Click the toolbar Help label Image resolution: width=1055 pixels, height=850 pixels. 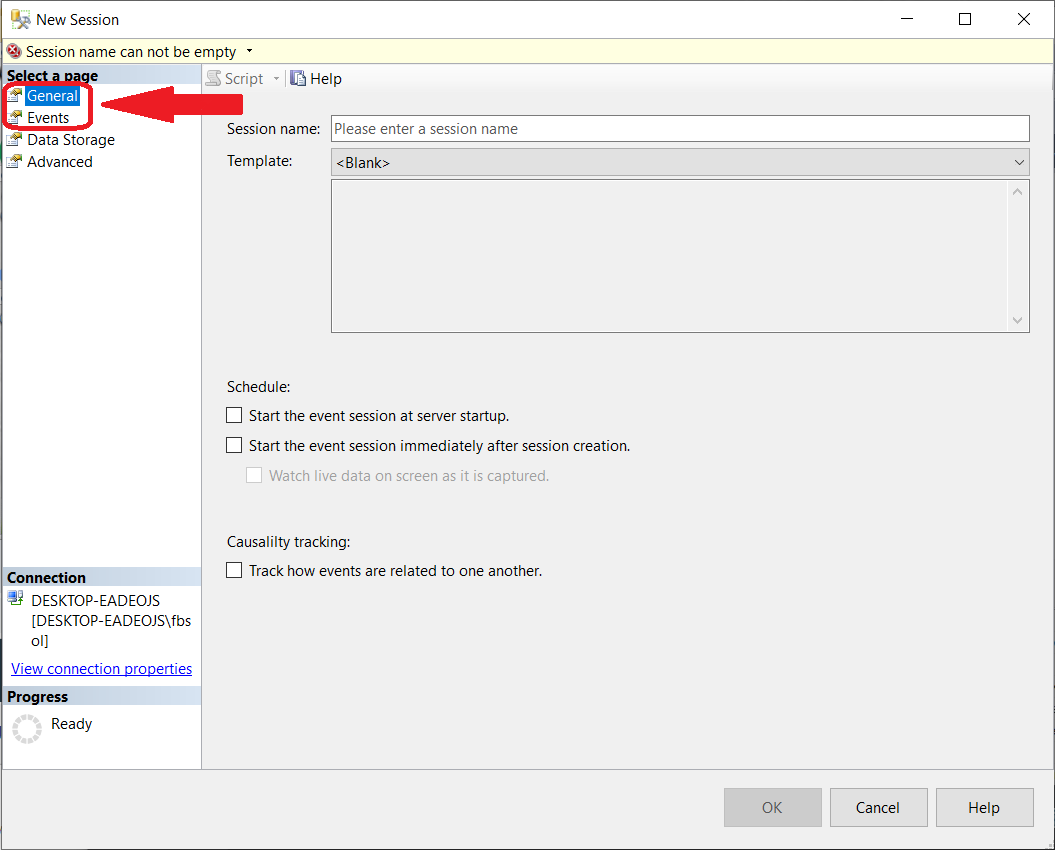[x=326, y=79]
